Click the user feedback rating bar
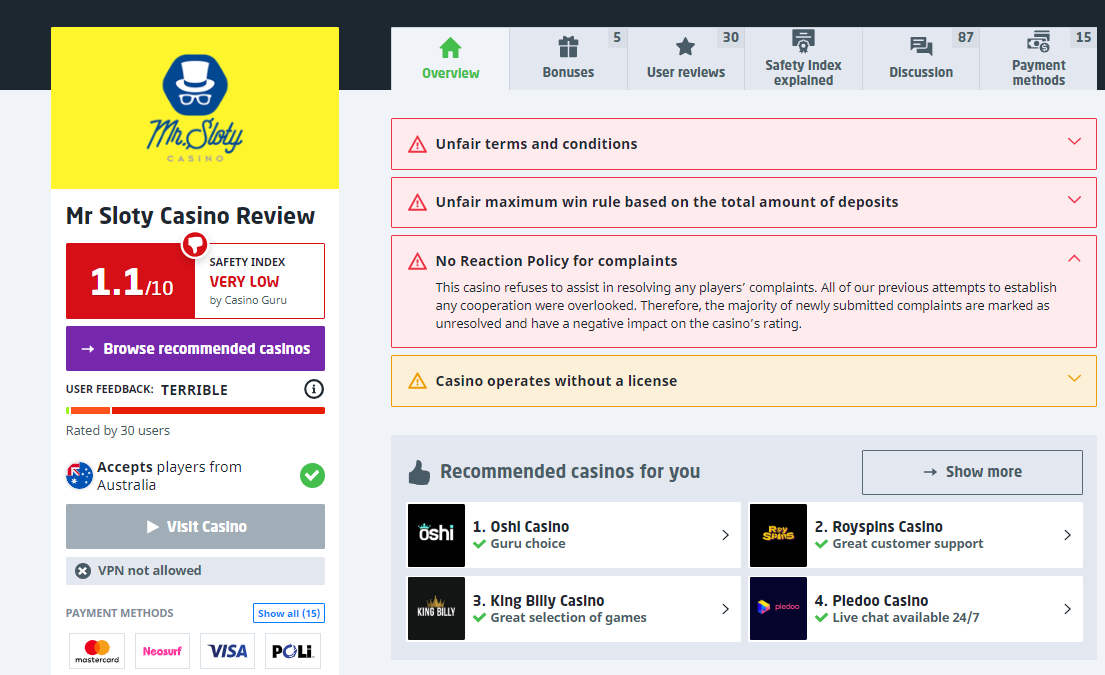The width and height of the screenshot is (1105, 675). 195,410
